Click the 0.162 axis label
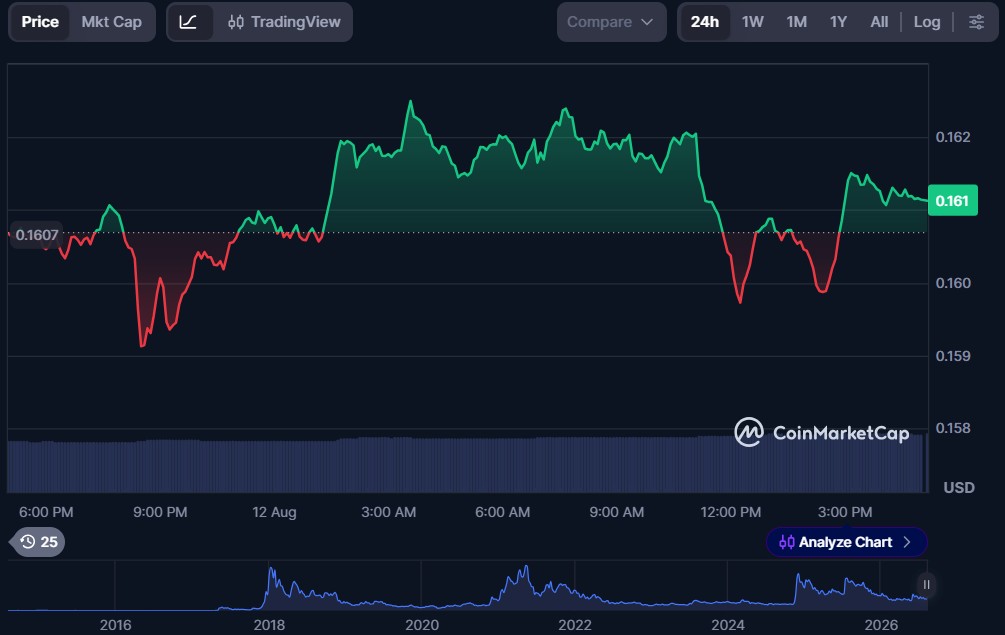This screenshot has width=1005, height=635. click(952, 137)
